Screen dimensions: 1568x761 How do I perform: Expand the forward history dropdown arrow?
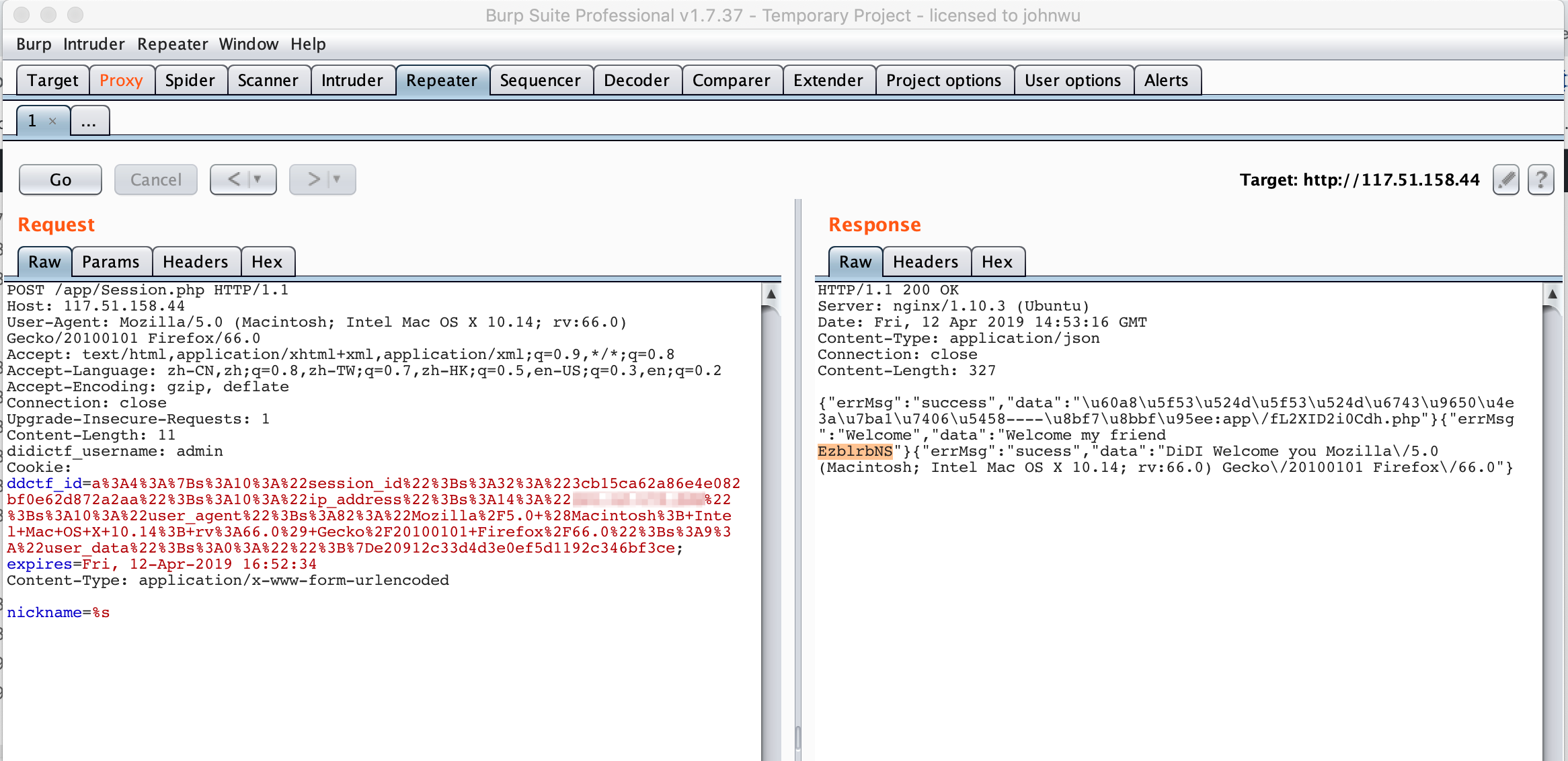pos(337,179)
